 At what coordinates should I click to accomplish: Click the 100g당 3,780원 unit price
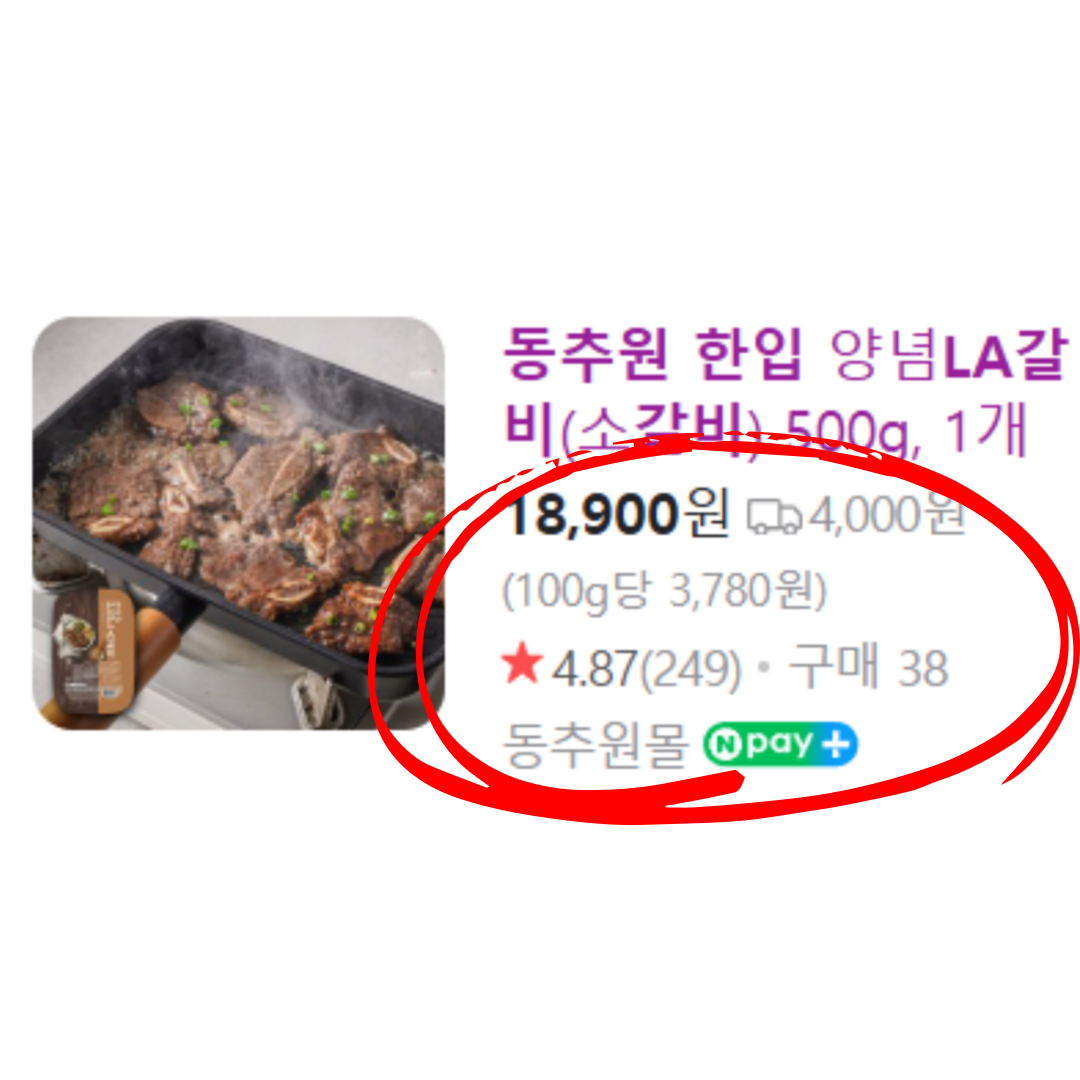click(x=664, y=591)
